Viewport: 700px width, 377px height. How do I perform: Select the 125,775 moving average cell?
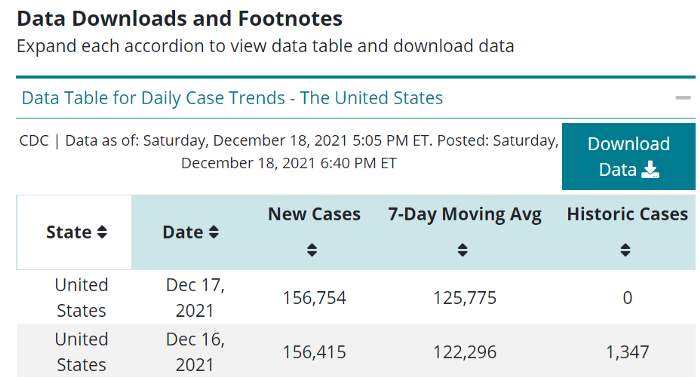pyautogui.click(x=465, y=298)
